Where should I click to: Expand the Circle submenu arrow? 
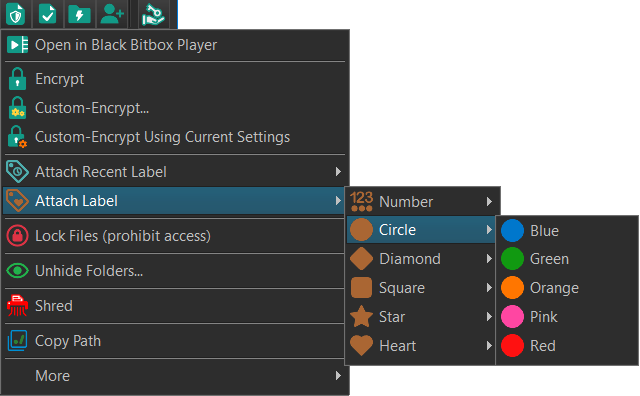(489, 229)
